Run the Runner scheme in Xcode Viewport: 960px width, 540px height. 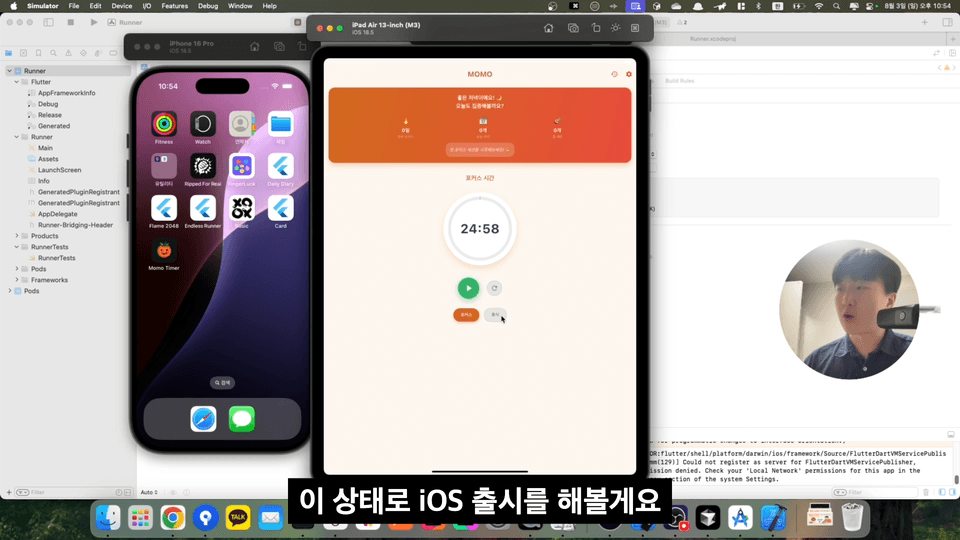coord(94,22)
